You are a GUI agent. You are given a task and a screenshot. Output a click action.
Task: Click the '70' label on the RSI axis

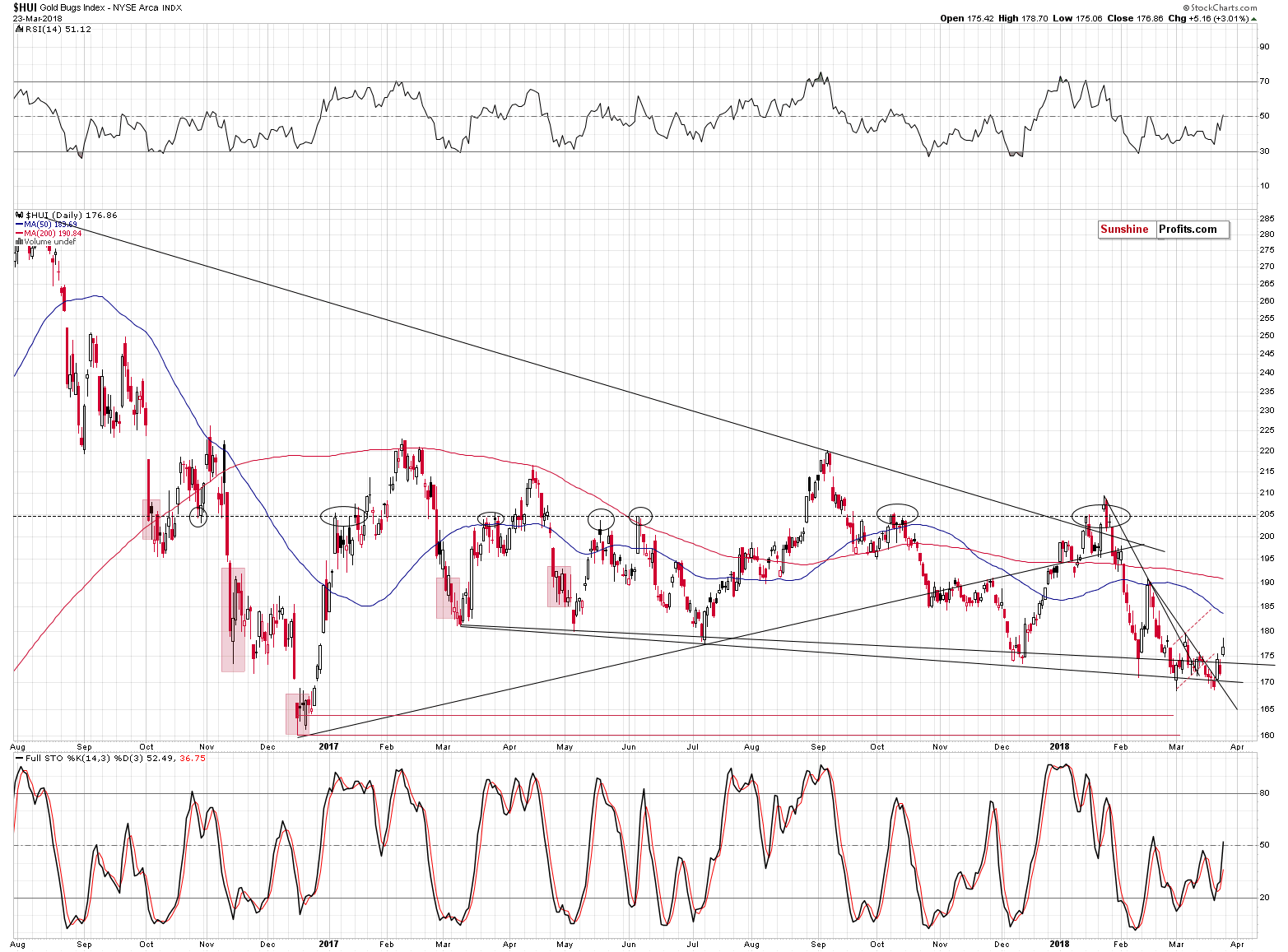tap(1264, 81)
